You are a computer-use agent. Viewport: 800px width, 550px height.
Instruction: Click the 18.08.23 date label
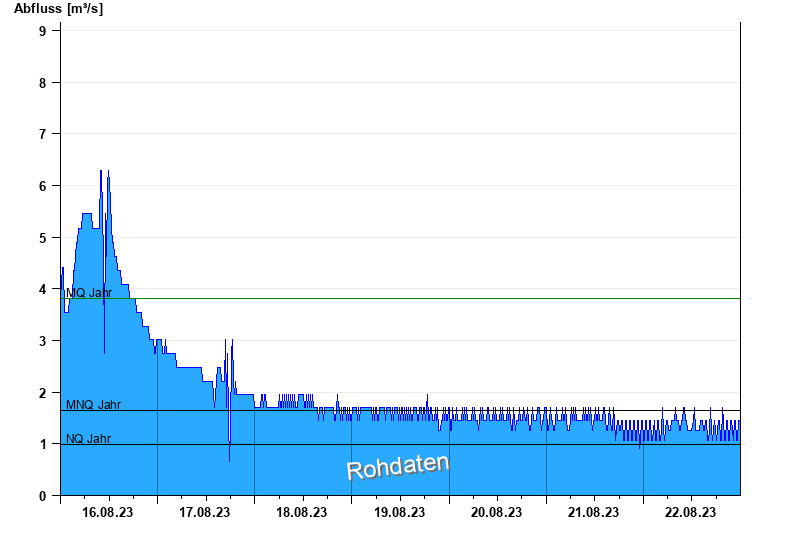pyautogui.click(x=302, y=512)
